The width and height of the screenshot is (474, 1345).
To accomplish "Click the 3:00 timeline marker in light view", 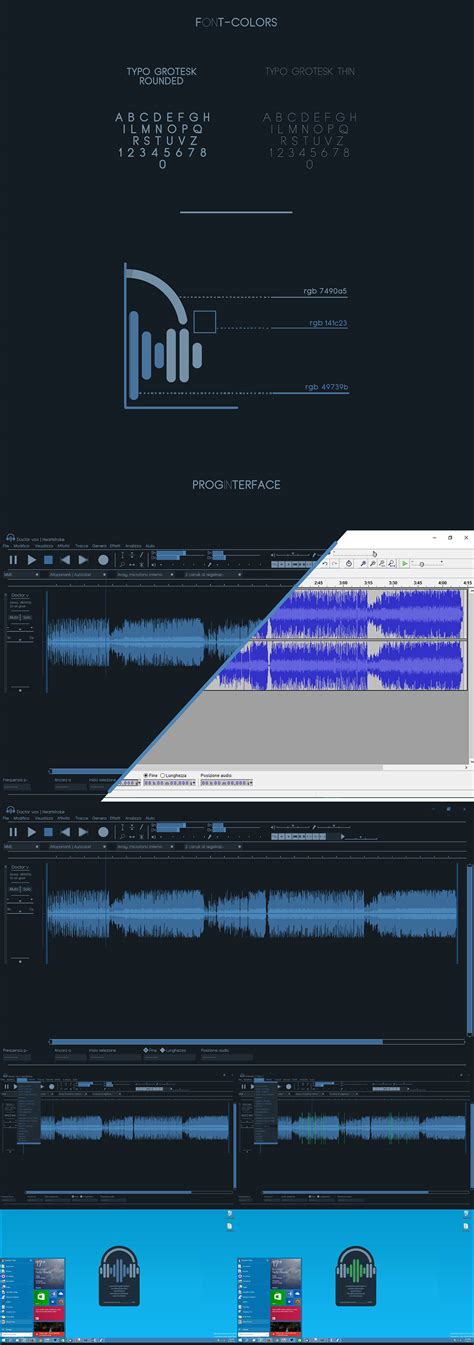I will coord(343,582).
